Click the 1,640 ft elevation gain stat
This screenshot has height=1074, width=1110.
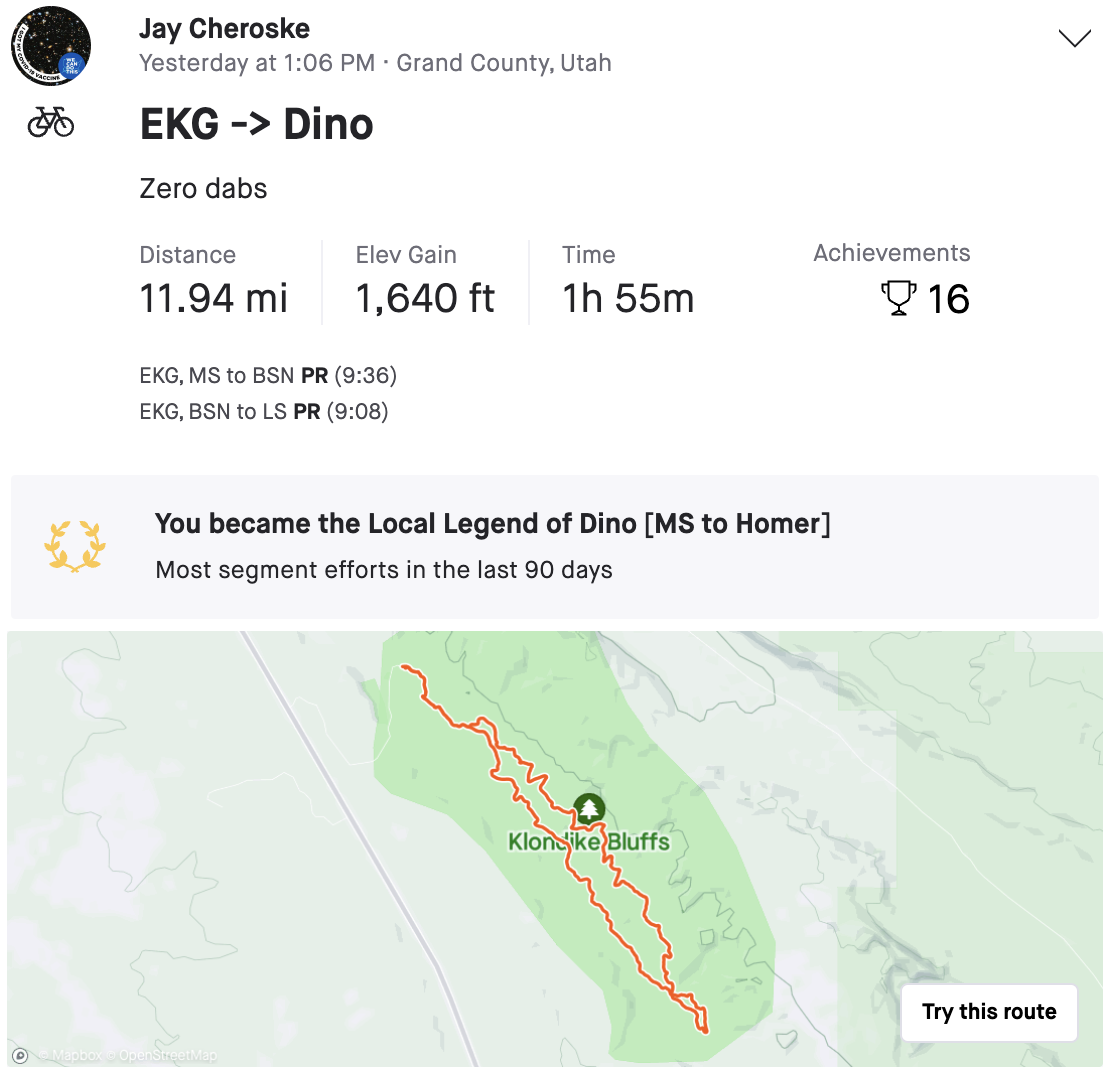click(x=425, y=298)
